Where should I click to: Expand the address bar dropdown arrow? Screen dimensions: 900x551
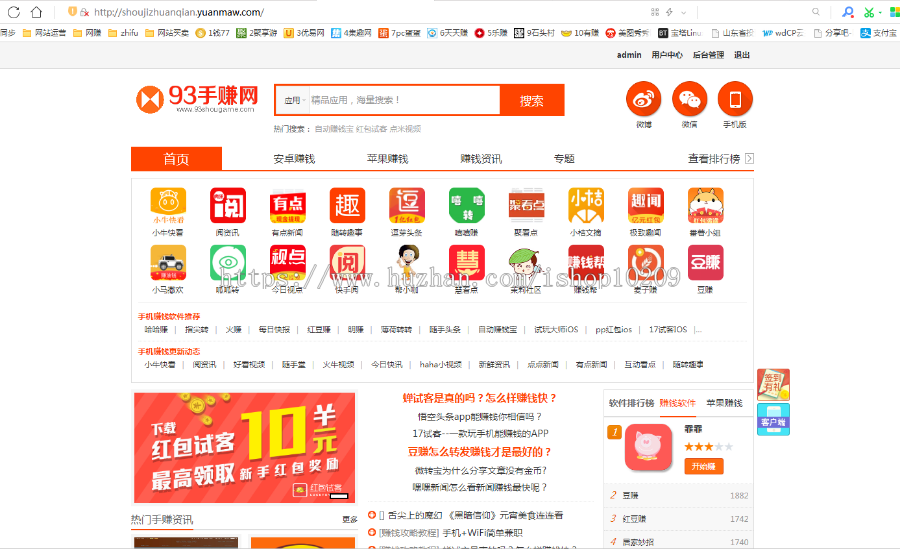684,12
